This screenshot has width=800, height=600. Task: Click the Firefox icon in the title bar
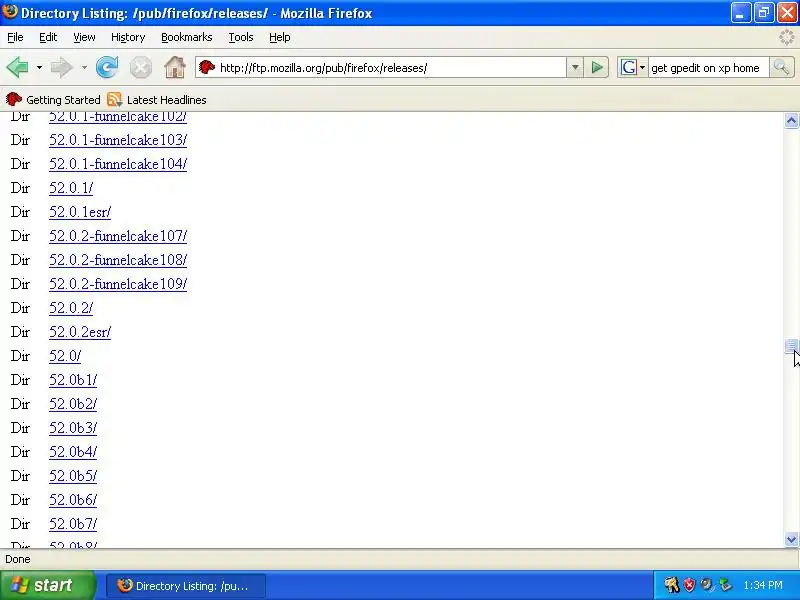tap(10, 11)
